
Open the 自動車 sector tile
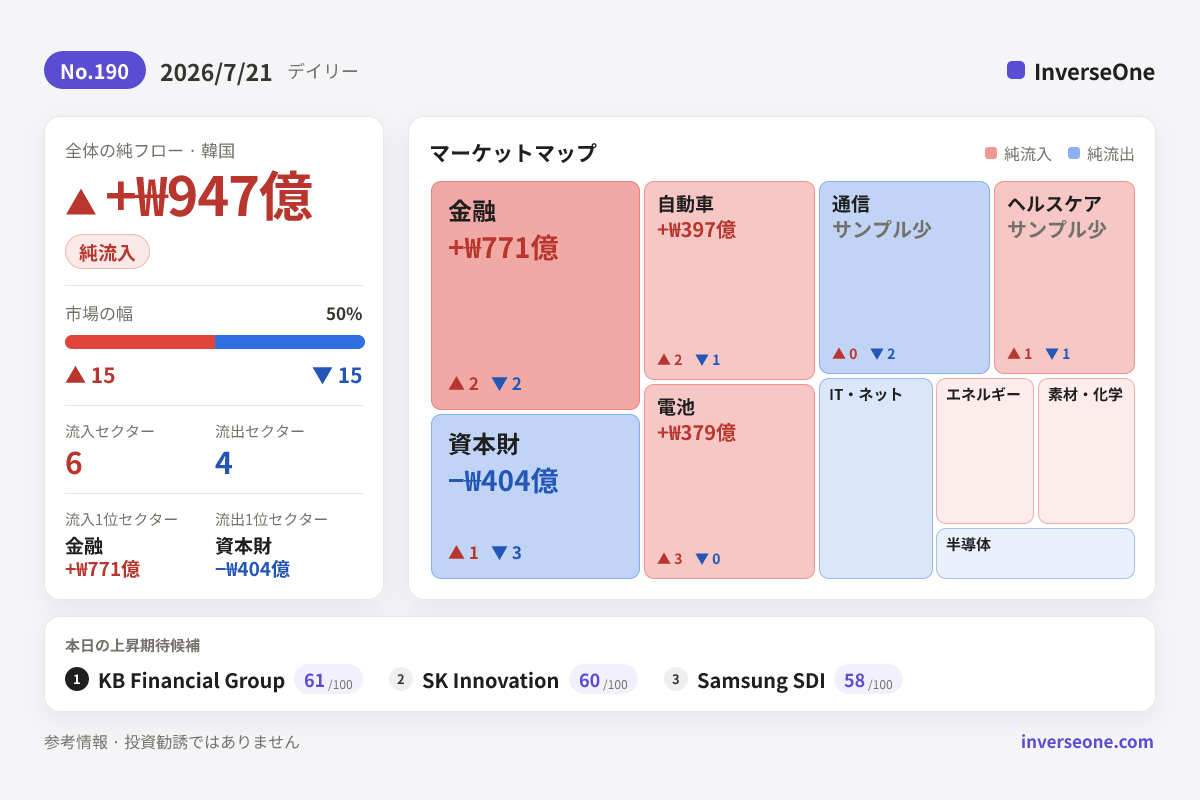coord(730,280)
